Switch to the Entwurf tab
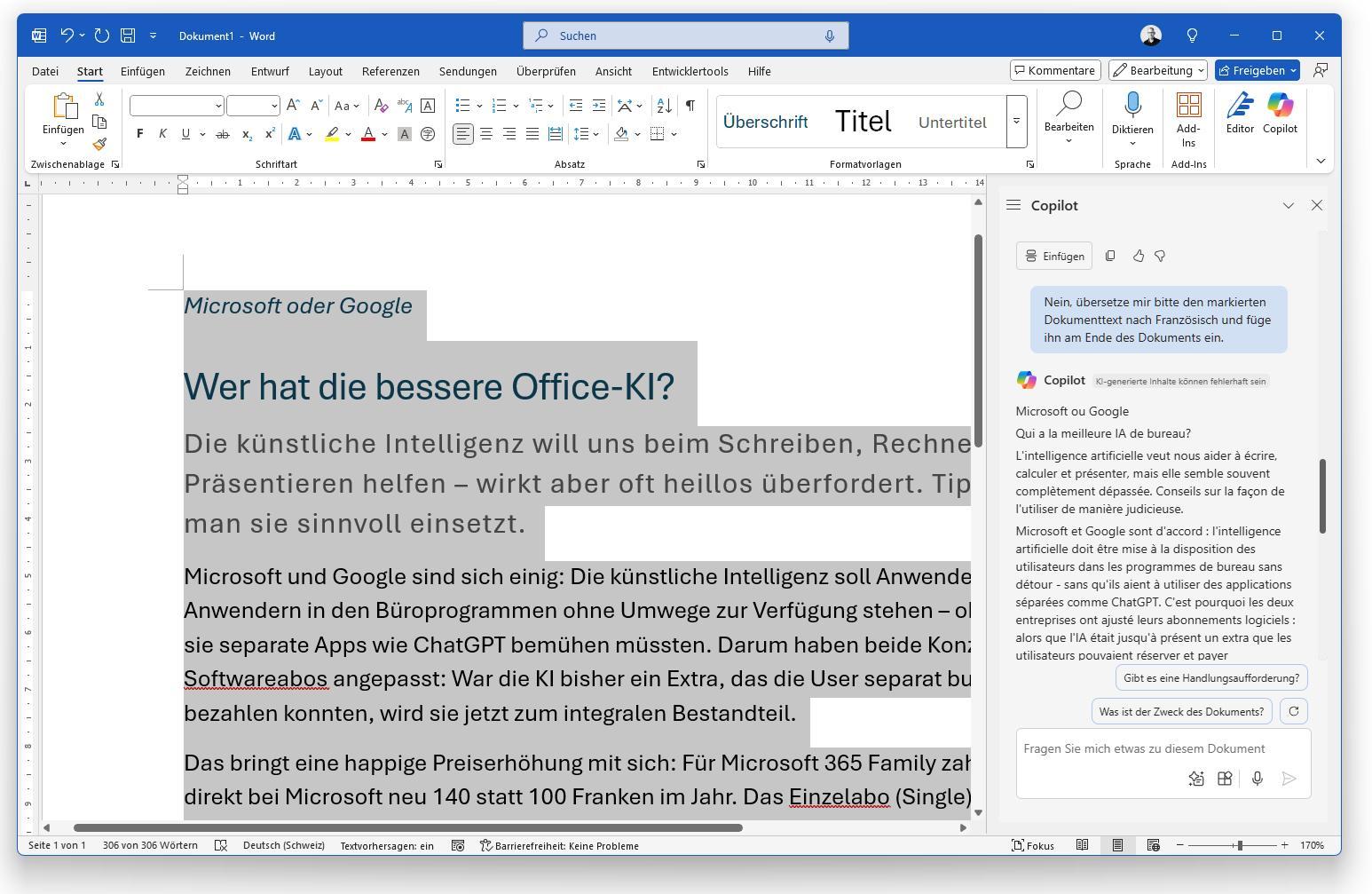This screenshot has height=894, width=1372. (x=270, y=71)
